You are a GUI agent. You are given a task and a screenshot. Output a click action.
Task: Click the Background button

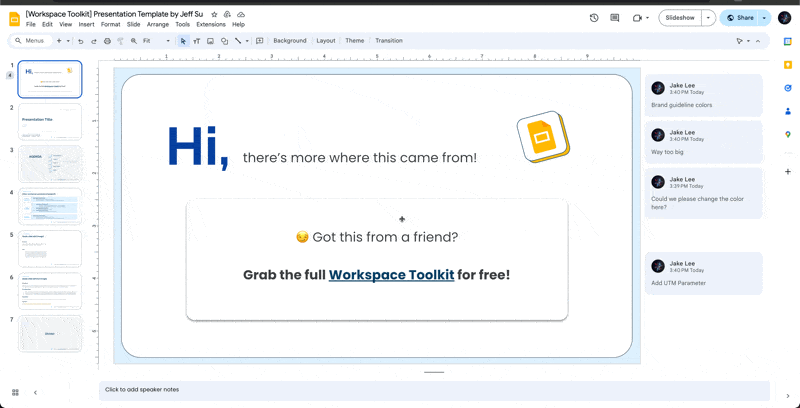[x=290, y=41]
